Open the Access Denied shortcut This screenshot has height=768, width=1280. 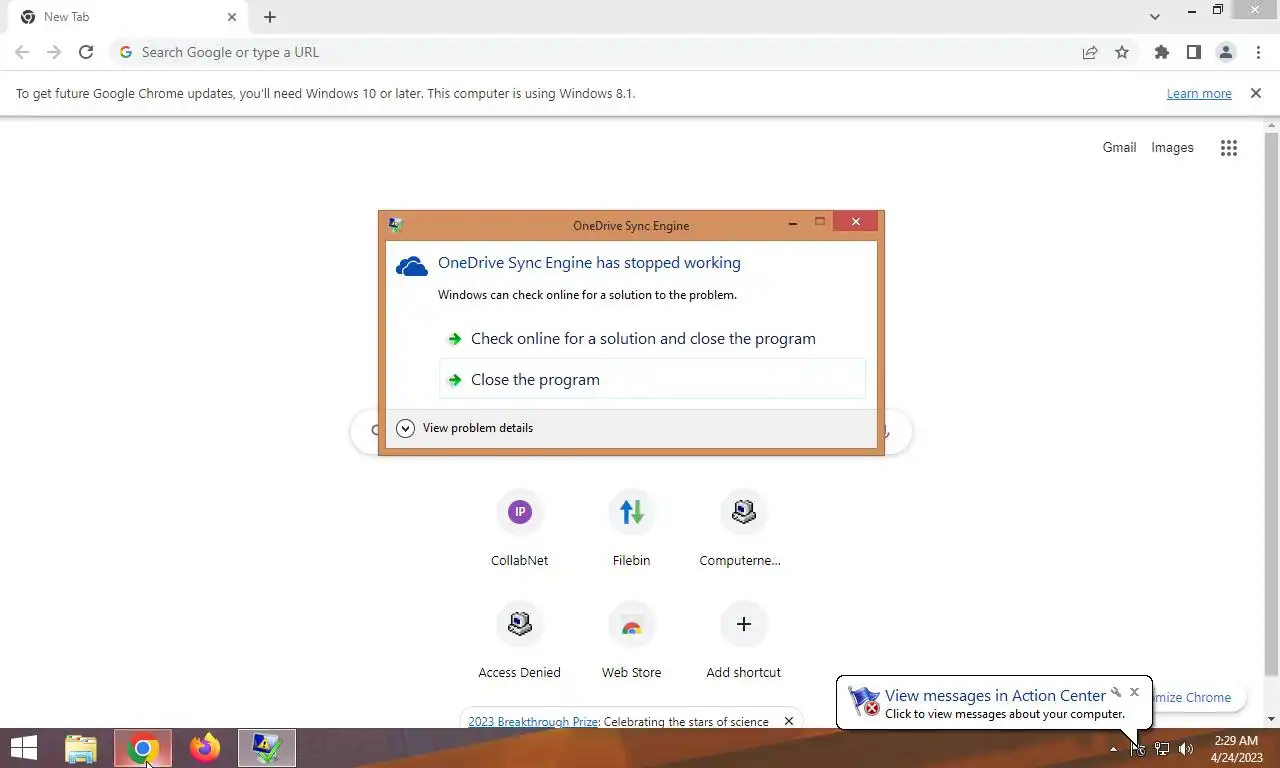(519, 641)
